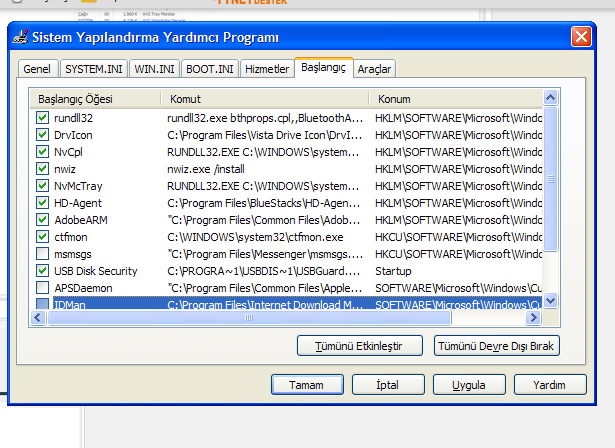Close the Sistem Yapılandırma dialog
615x448 pixels.
(x=581, y=37)
